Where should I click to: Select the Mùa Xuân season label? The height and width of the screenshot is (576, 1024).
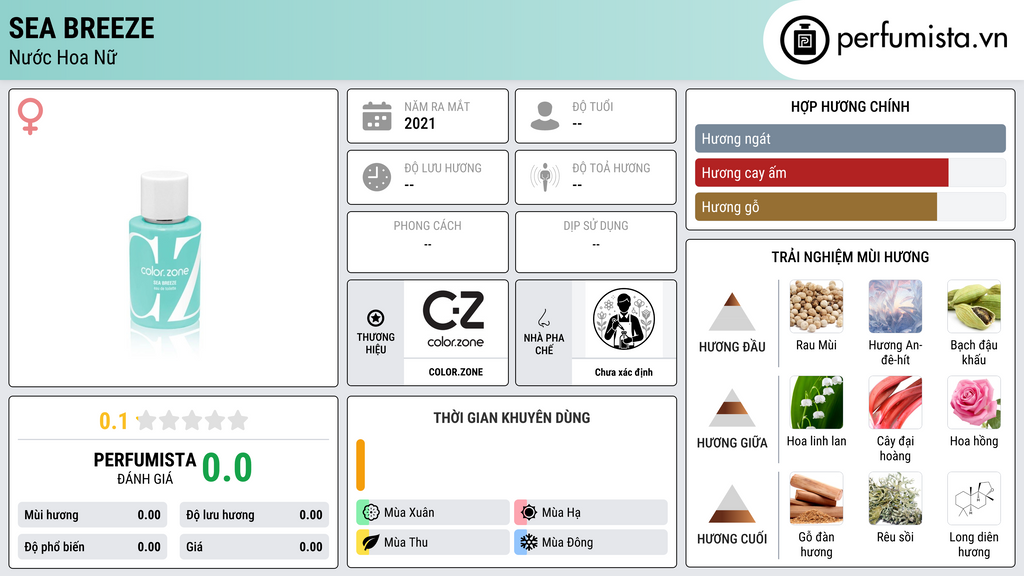pos(409,513)
